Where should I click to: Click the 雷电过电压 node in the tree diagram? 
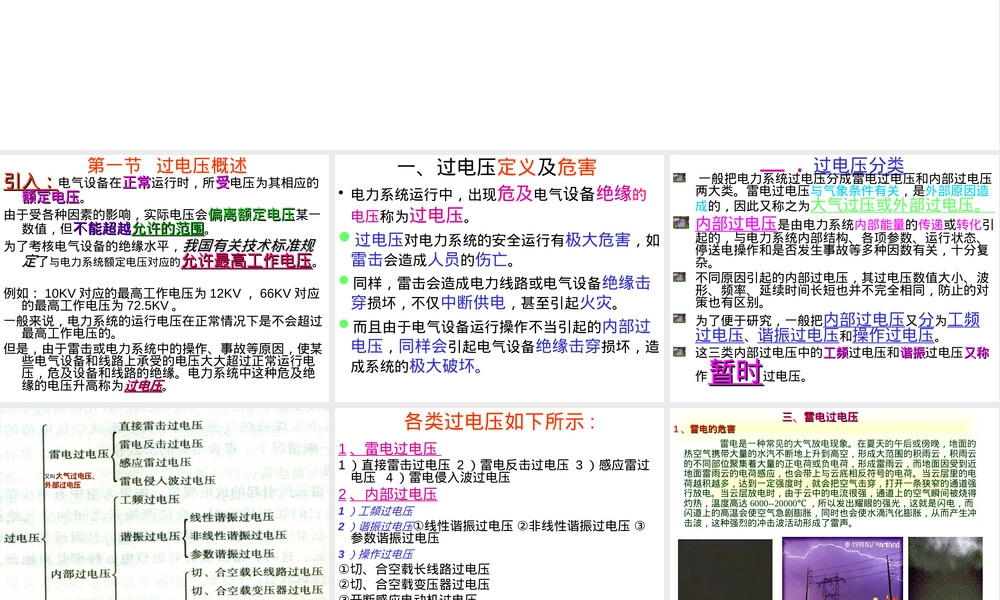pyautogui.click(x=79, y=453)
